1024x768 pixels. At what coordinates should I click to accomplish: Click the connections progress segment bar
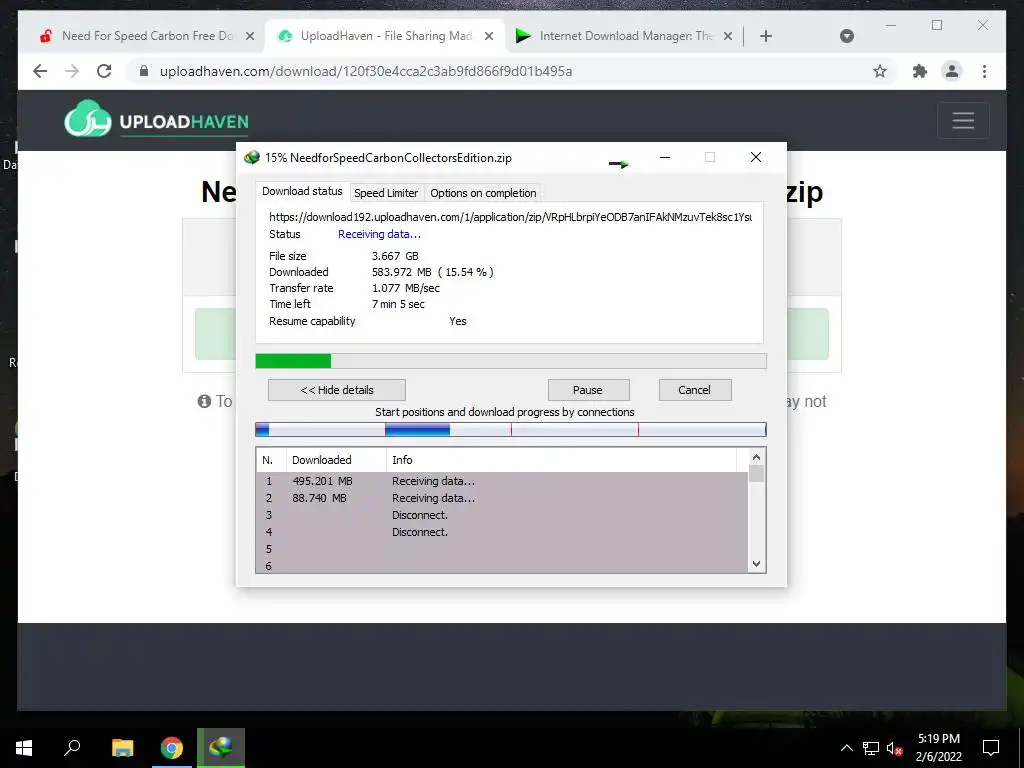point(511,430)
